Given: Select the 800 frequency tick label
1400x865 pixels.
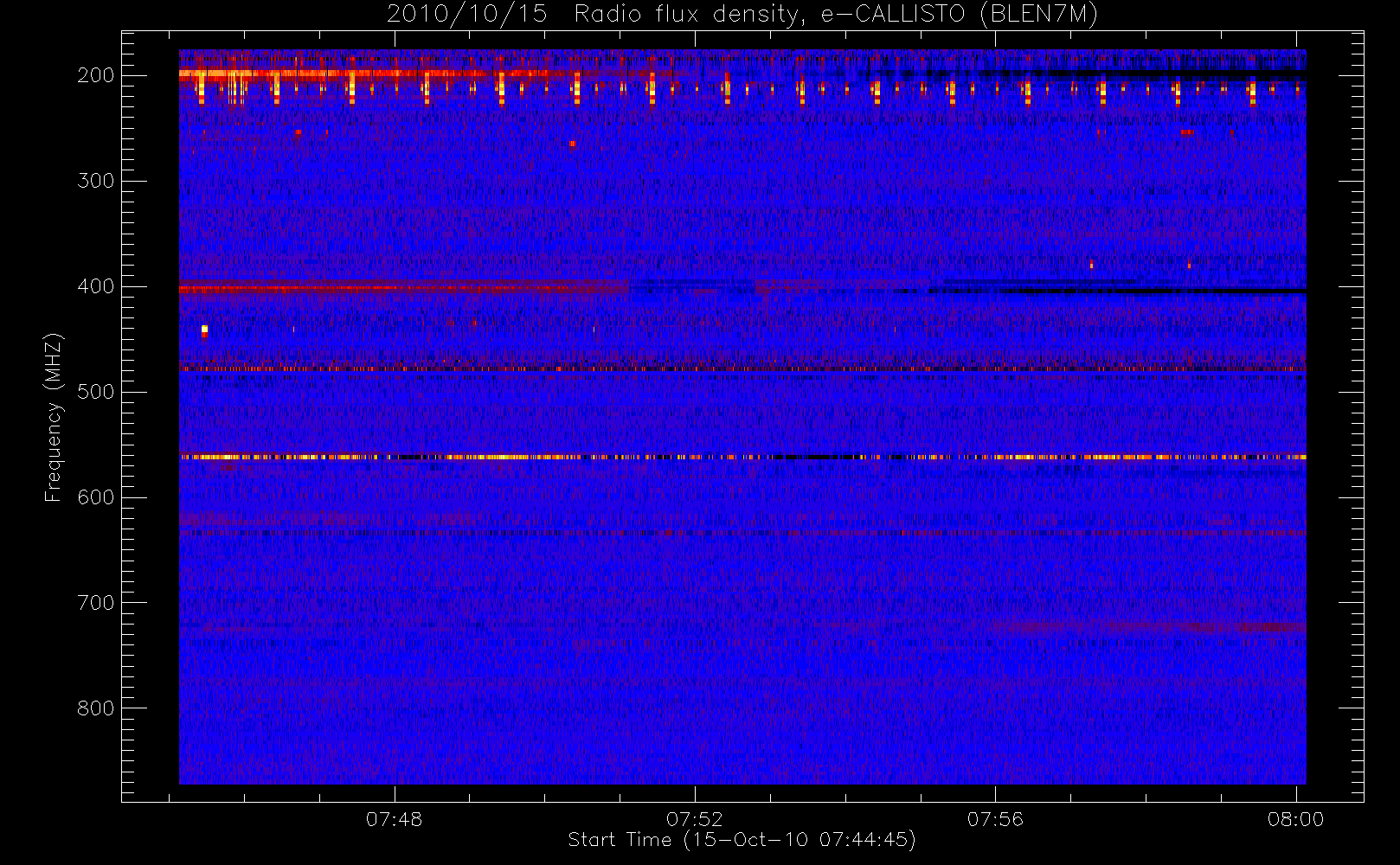Looking at the screenshot, I should coord(96,708).
